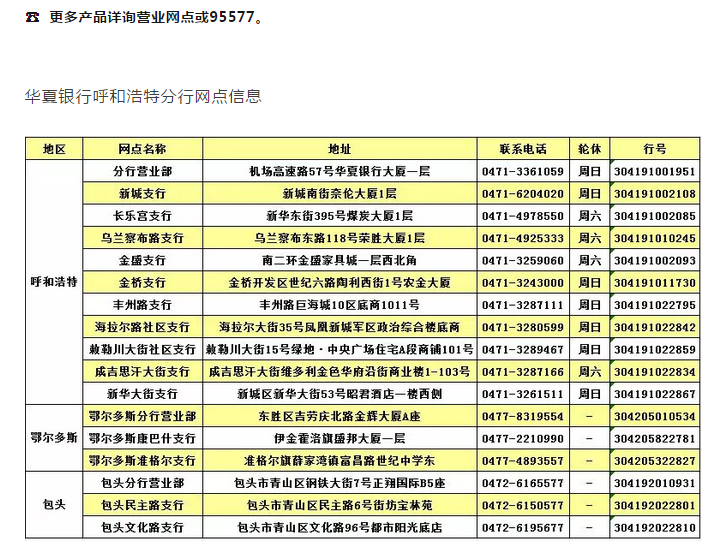Click the 成吉思汗大街支行 cell
This screenshot has height=553, width=726.
tap(143, 371)
